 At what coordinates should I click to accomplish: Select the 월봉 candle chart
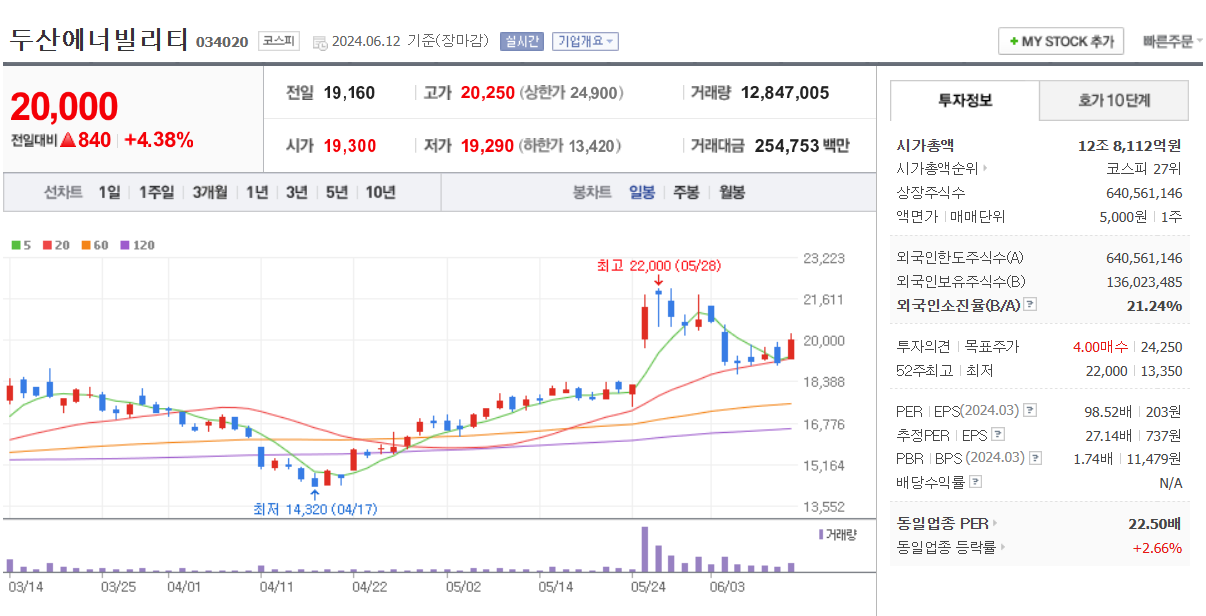click(732, 192)
